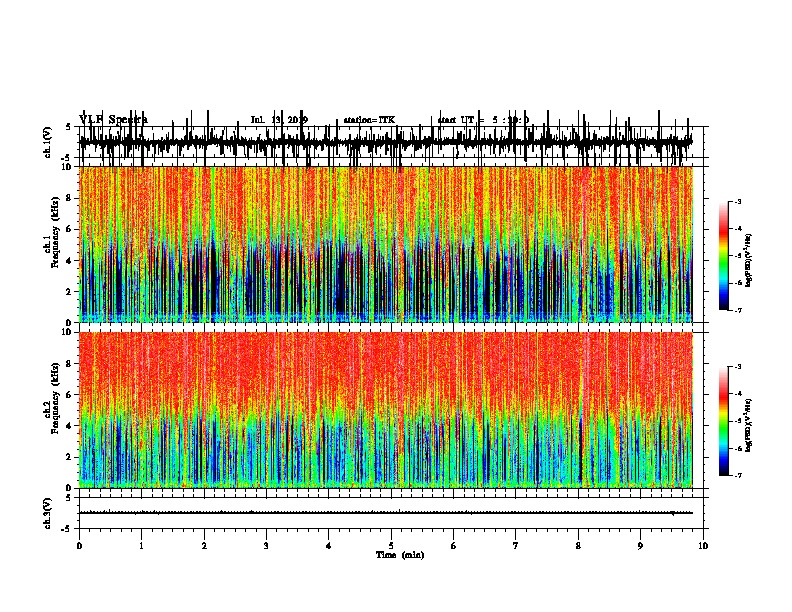Click the ch.1(V) waveform axis label
Image resolution: width=792 pixels, height=612 pixels.
click(x=48, y=142)
